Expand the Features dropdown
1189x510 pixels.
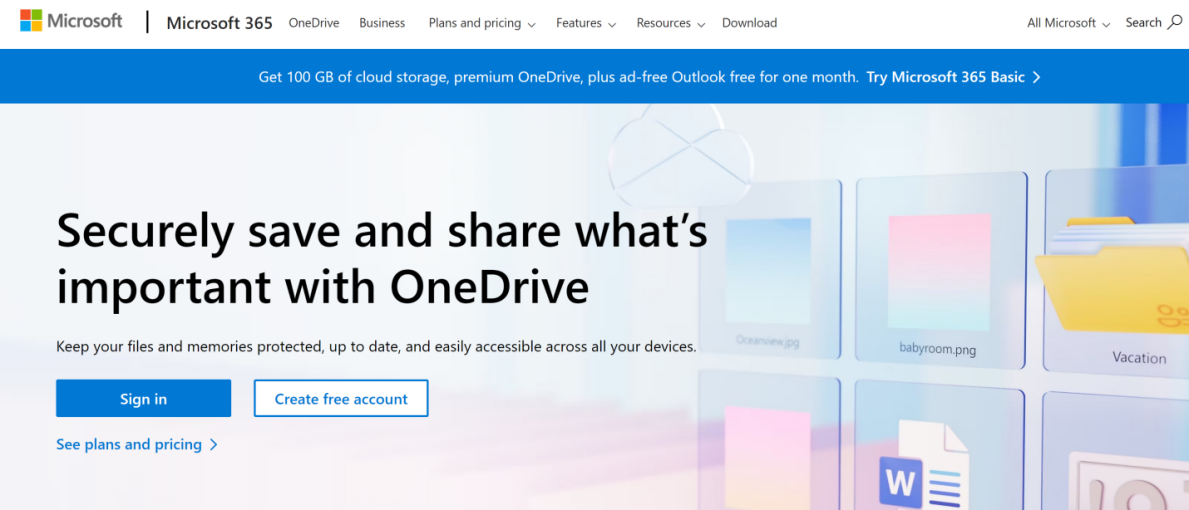click(x=585, y=23)
